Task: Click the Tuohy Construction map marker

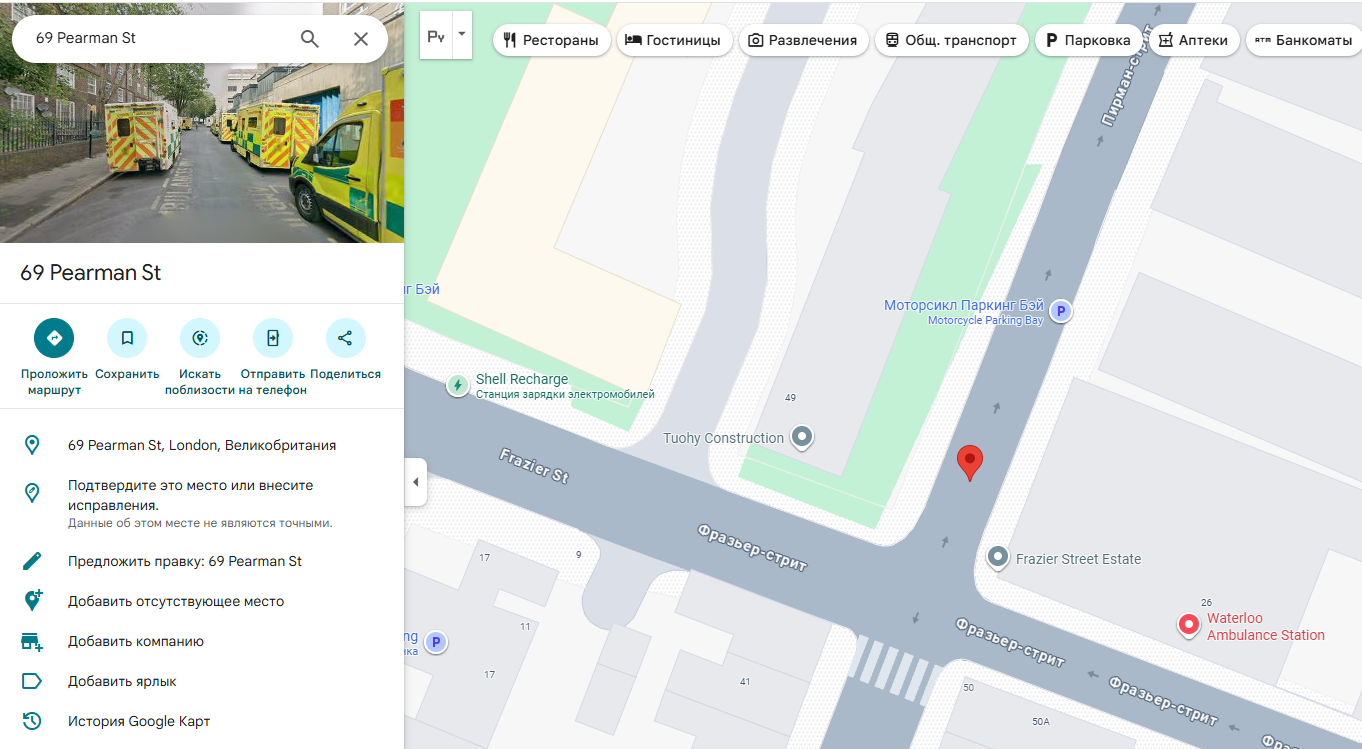Action: pos(802,437)
